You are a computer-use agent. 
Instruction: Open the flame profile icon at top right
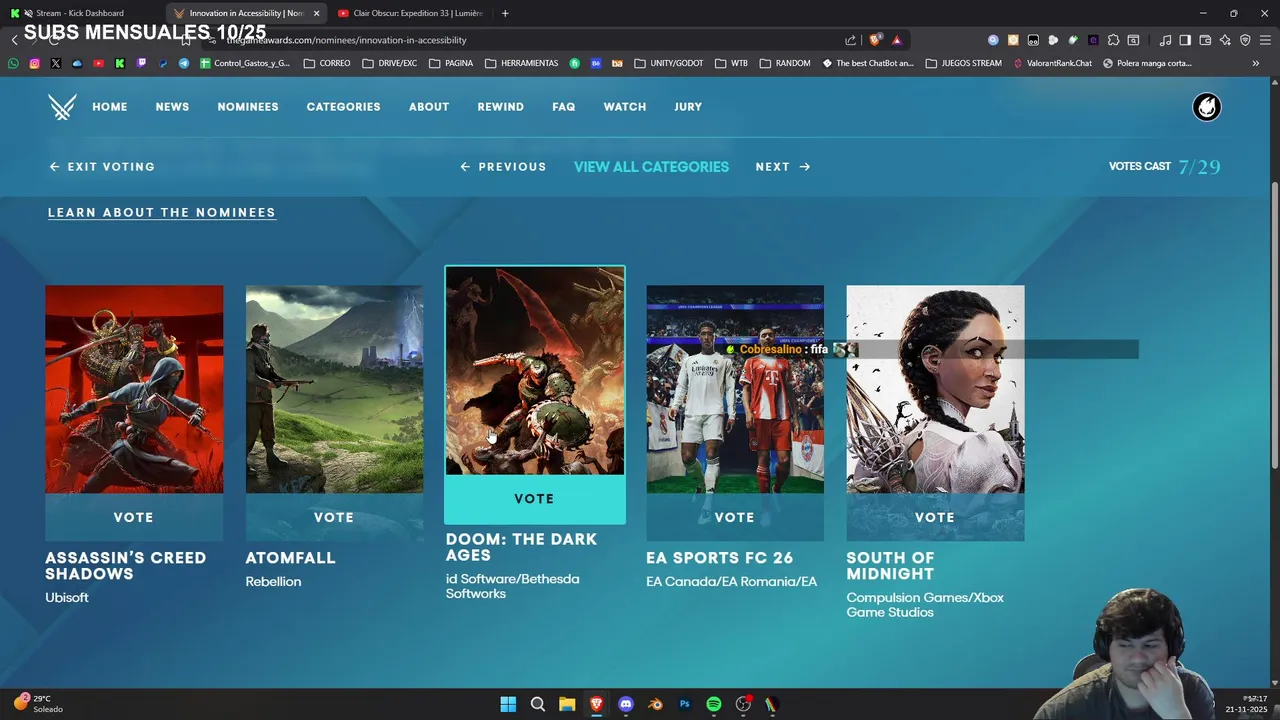pyautogui.click(x=1207, y=107)
